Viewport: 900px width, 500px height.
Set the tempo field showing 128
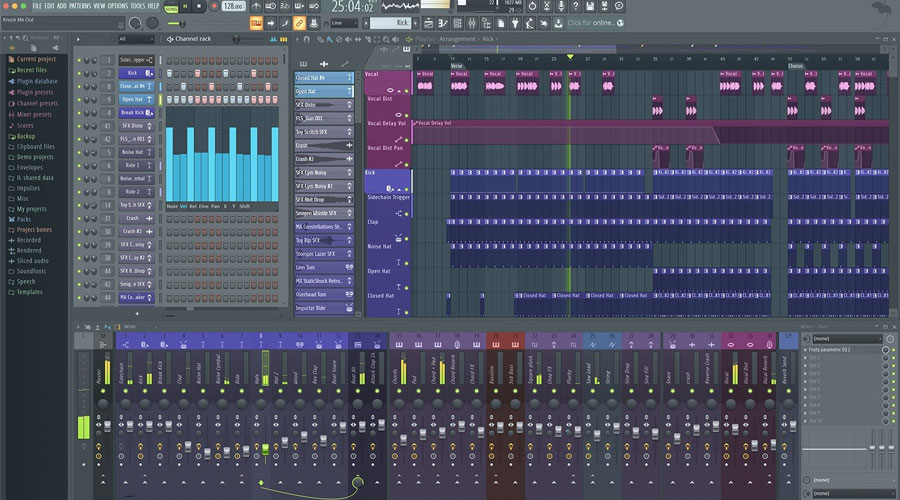(x=231, y=6)
